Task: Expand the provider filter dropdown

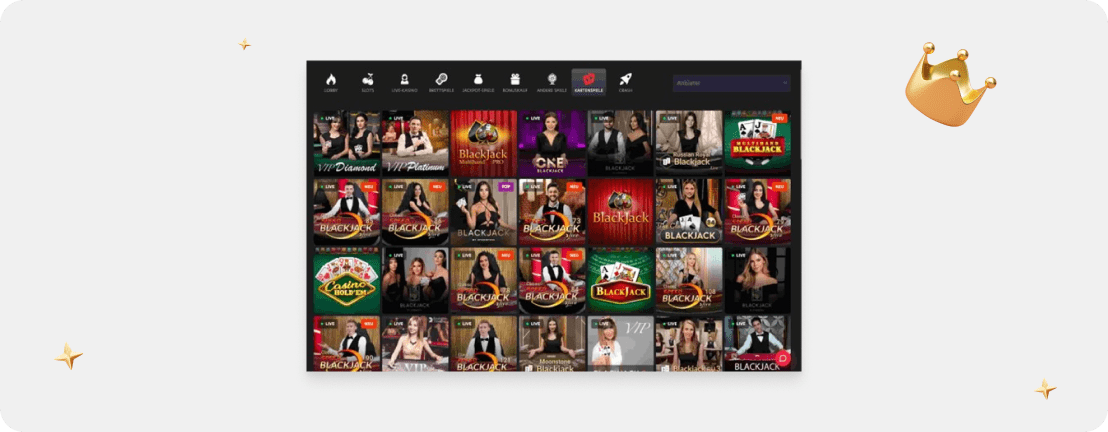Action: click(730, 84)
